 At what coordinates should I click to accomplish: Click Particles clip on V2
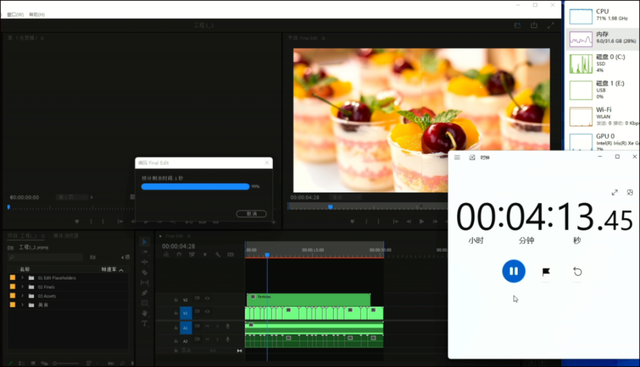click(309, 299)
